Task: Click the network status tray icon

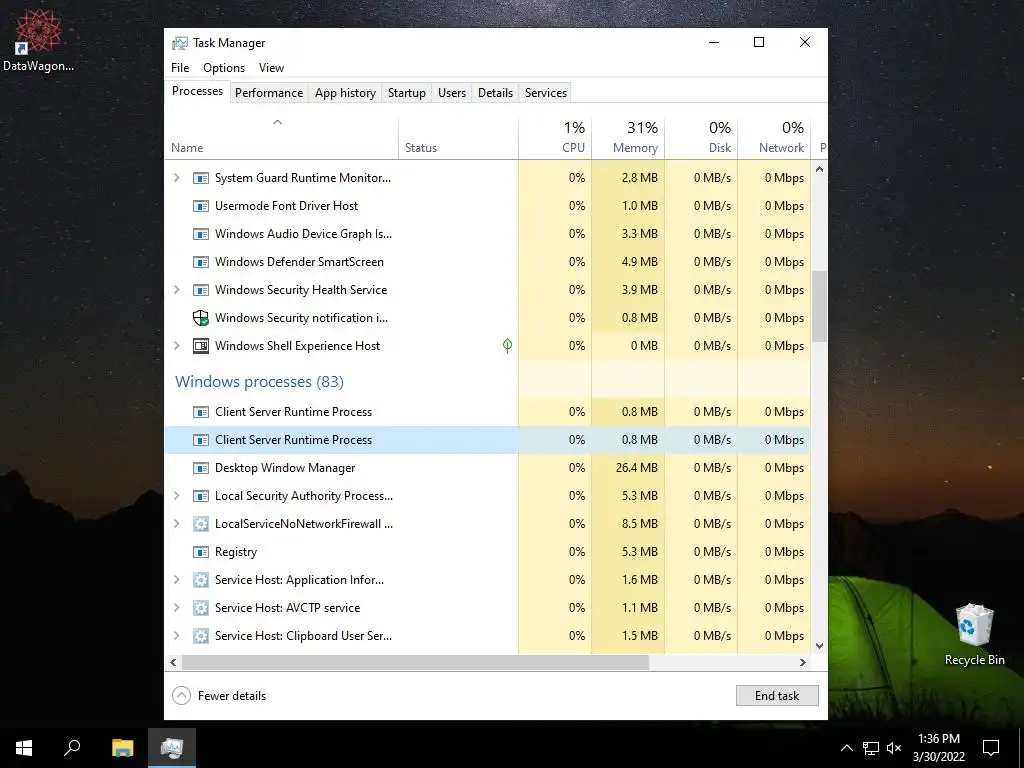Action: point(871,748)
